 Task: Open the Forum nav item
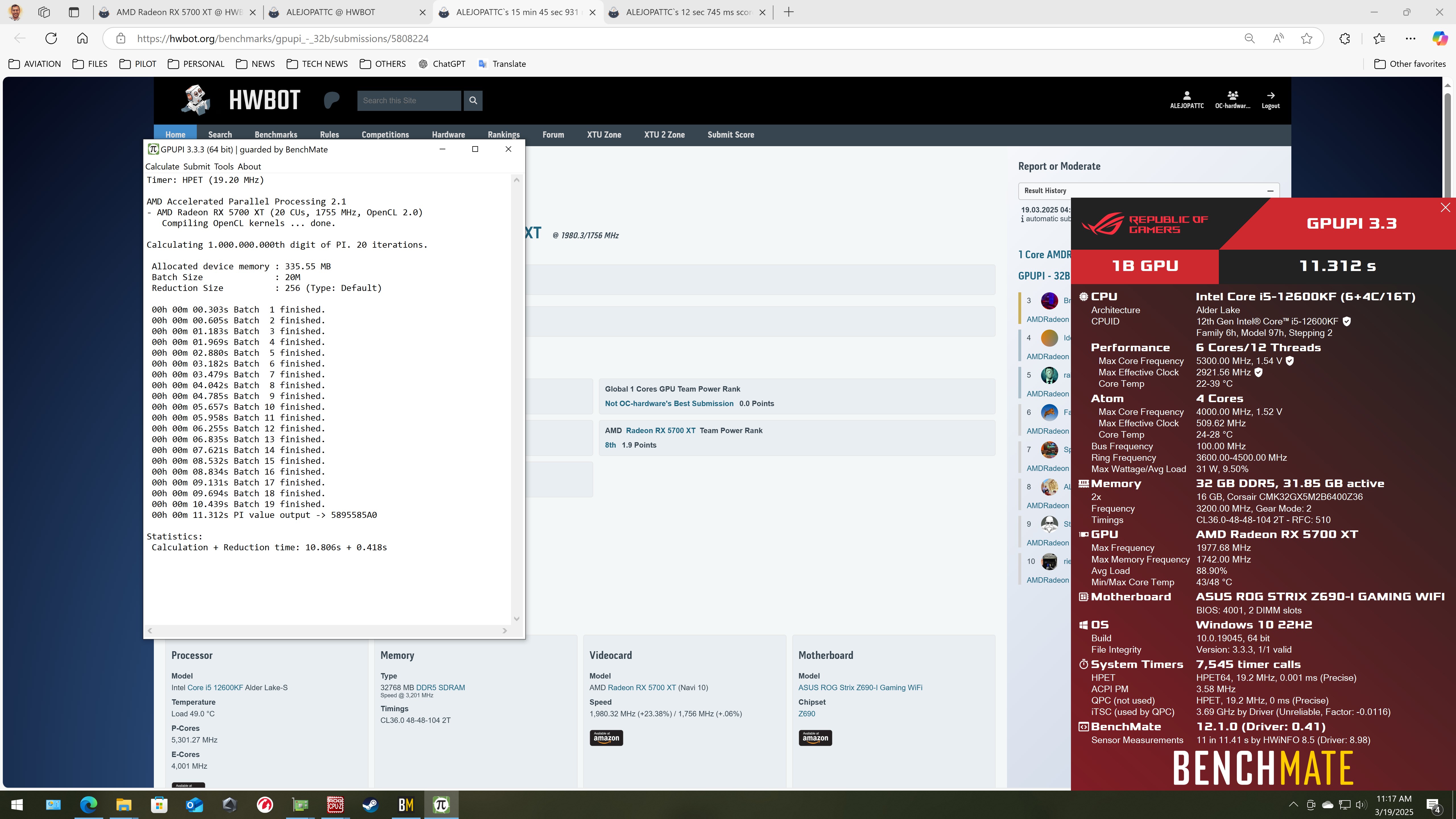coord(553,135)
